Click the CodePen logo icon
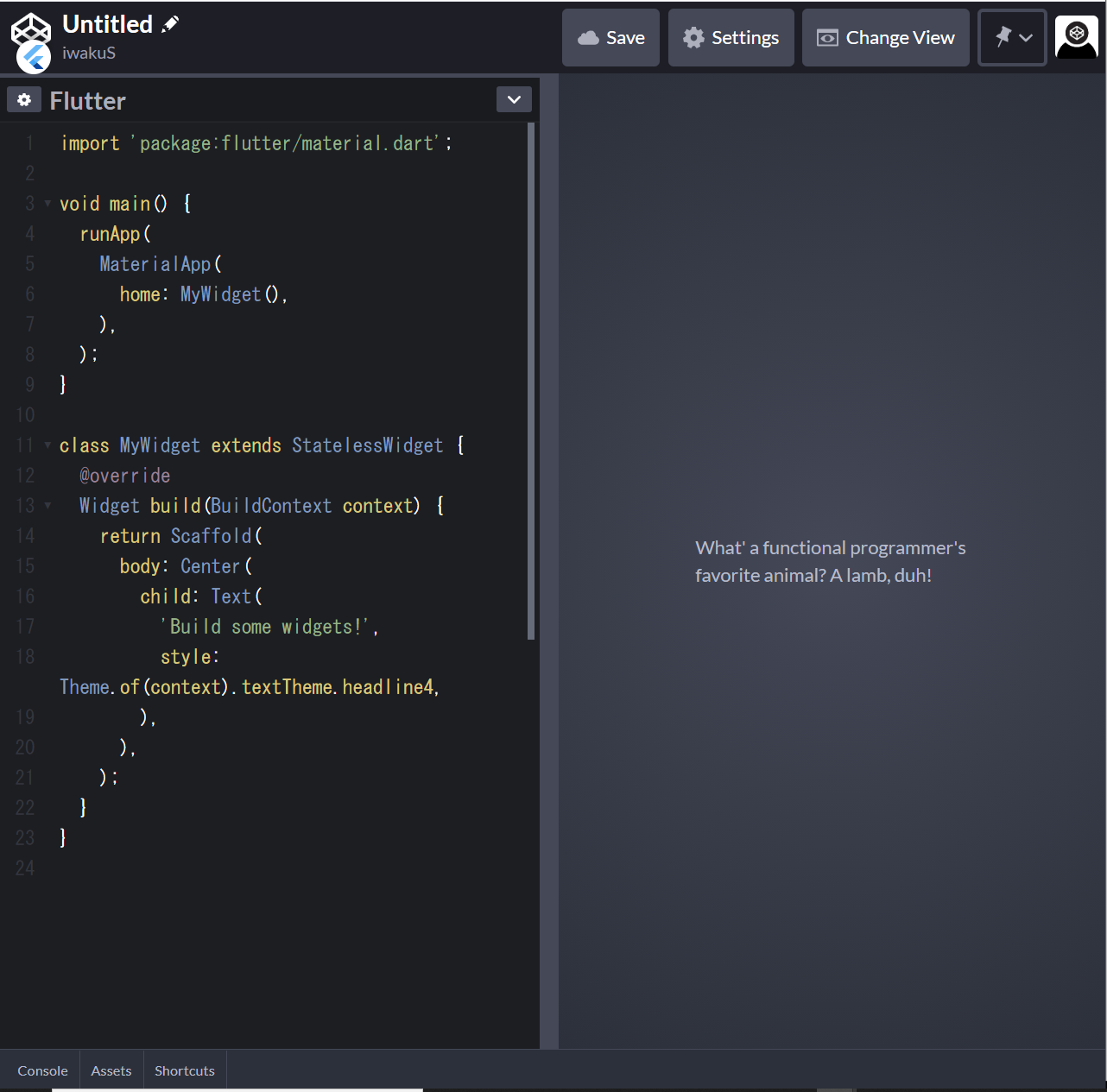The height and width of the screenshot is (1092, 1107). pyautogui.click(x=30, y=29)
